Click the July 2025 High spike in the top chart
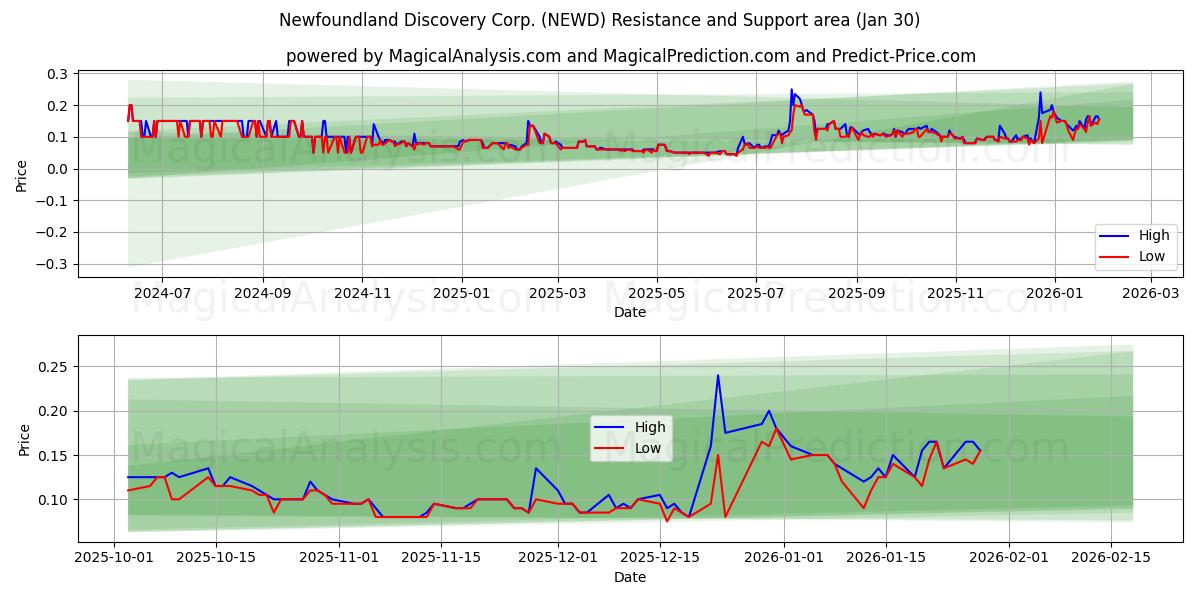This screenshot has width=1200, height=600. (x=791, y=90)
